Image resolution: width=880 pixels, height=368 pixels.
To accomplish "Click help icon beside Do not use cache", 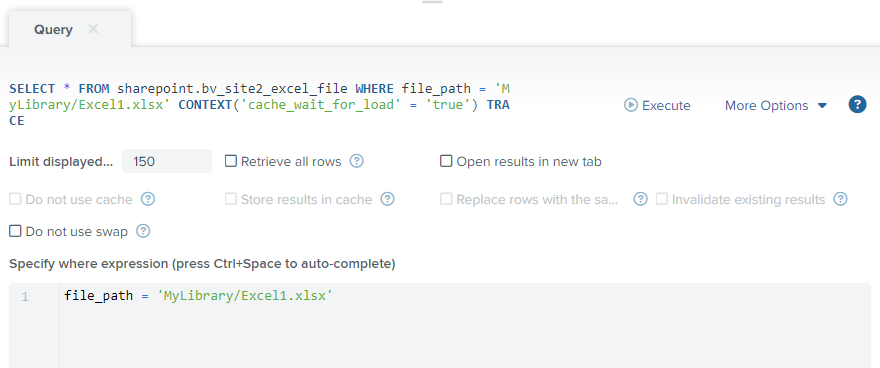I will [x=148, y=199].
